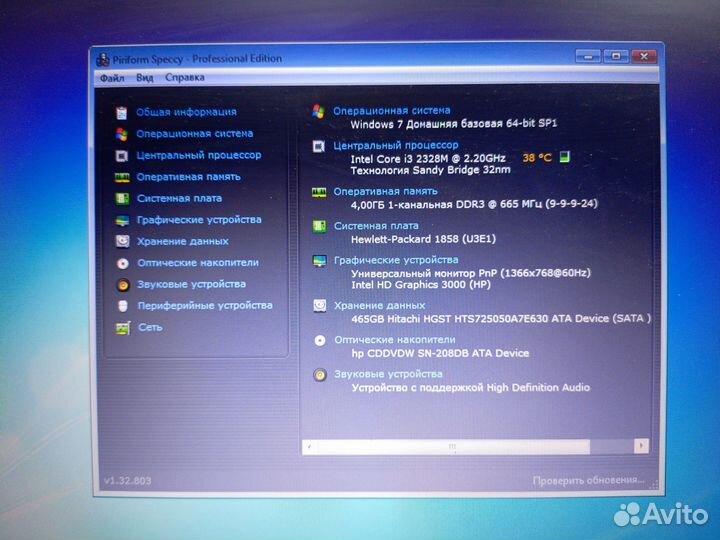Click version label v1.32.803
The image size is (720, 540).
click(128, 481)
